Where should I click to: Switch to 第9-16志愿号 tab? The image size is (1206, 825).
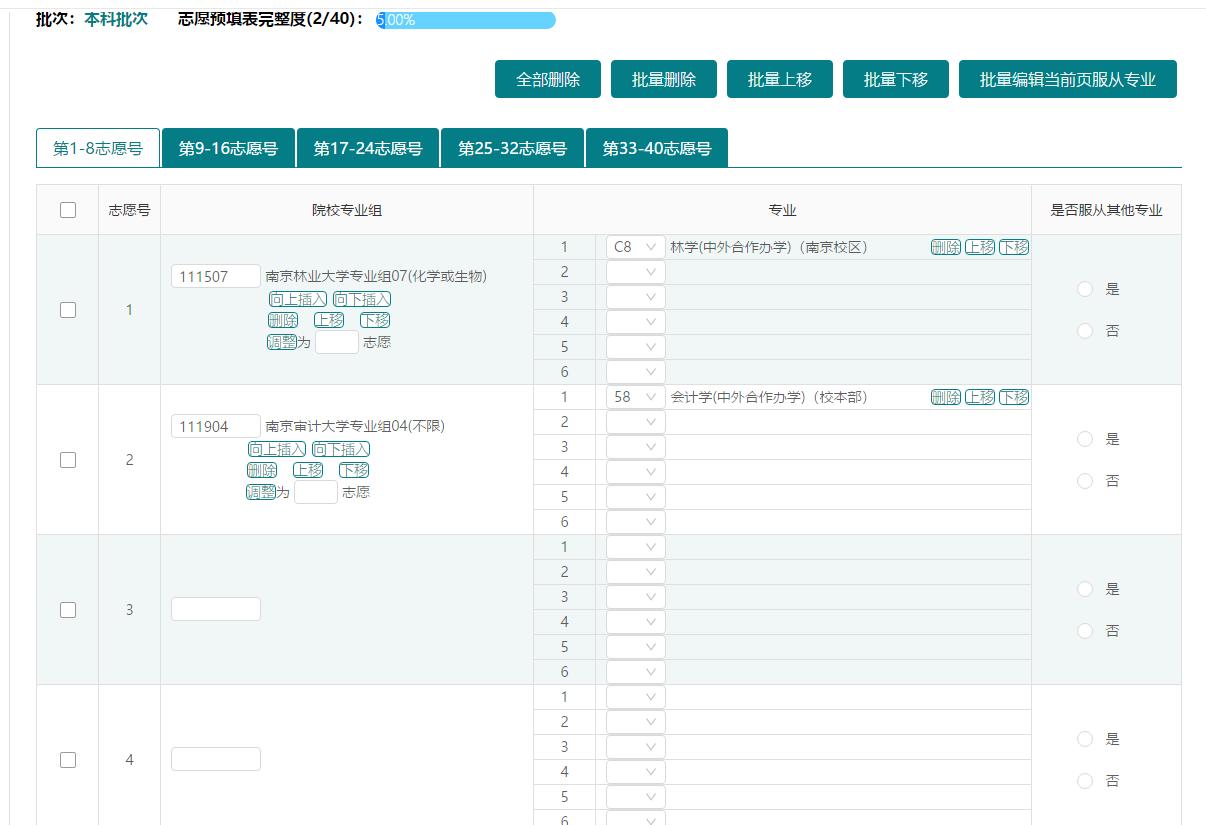[228, 148]
